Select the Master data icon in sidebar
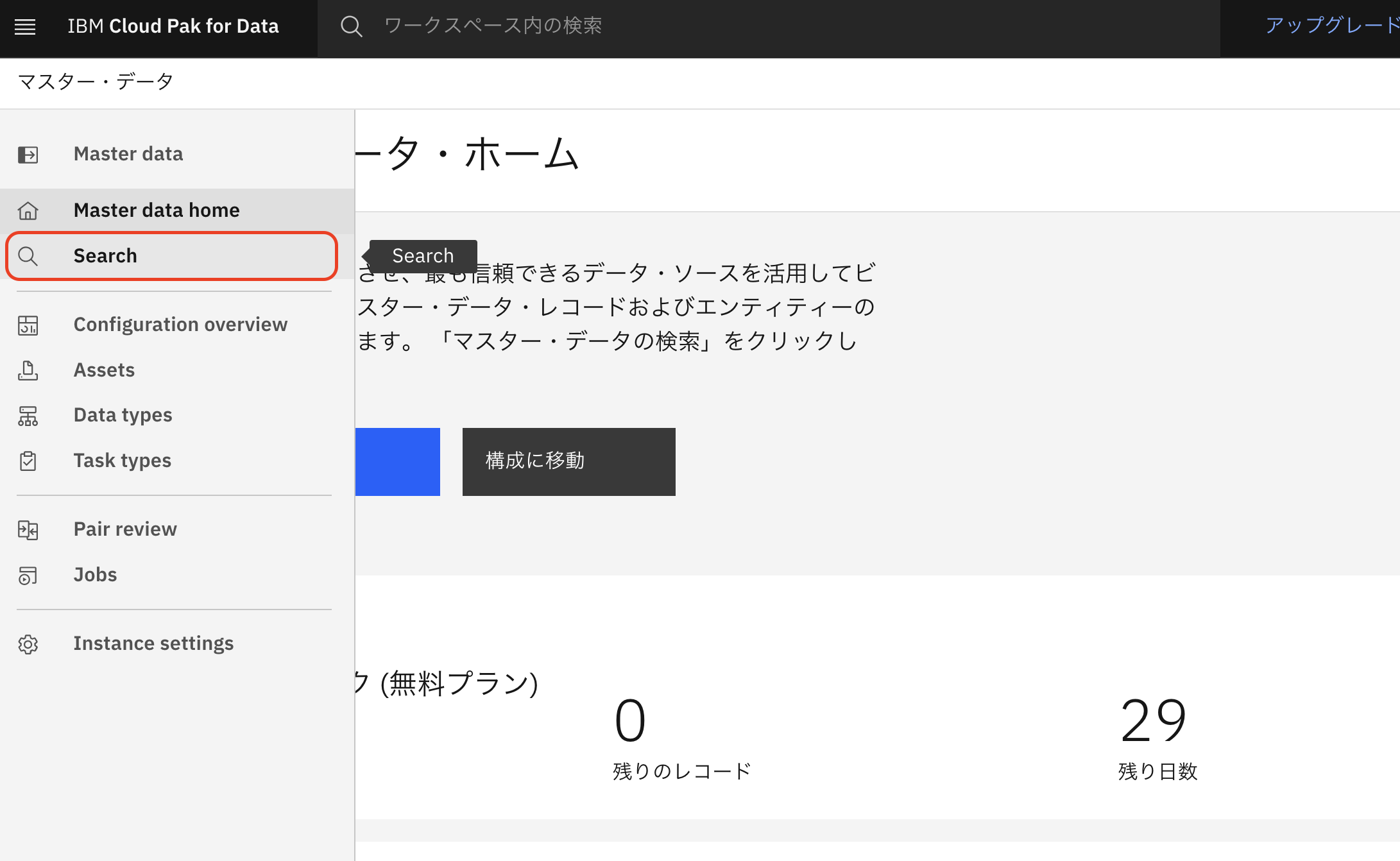 click(x=28, y=154)
